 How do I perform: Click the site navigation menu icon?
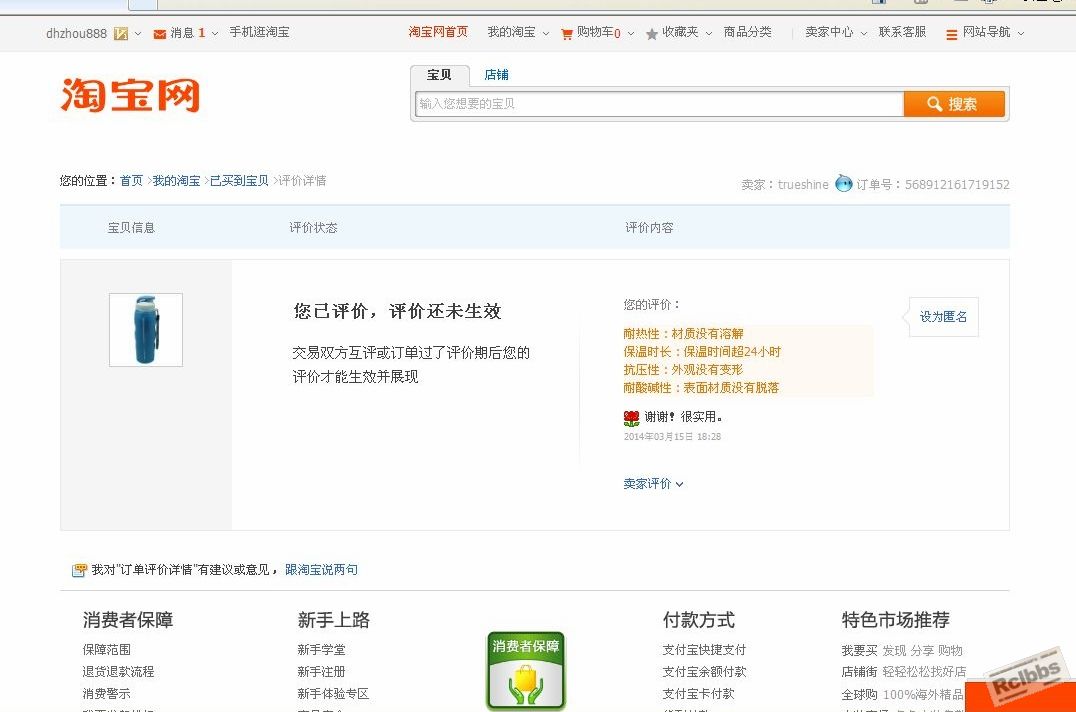pyautogui.click(x=951, y=34)
